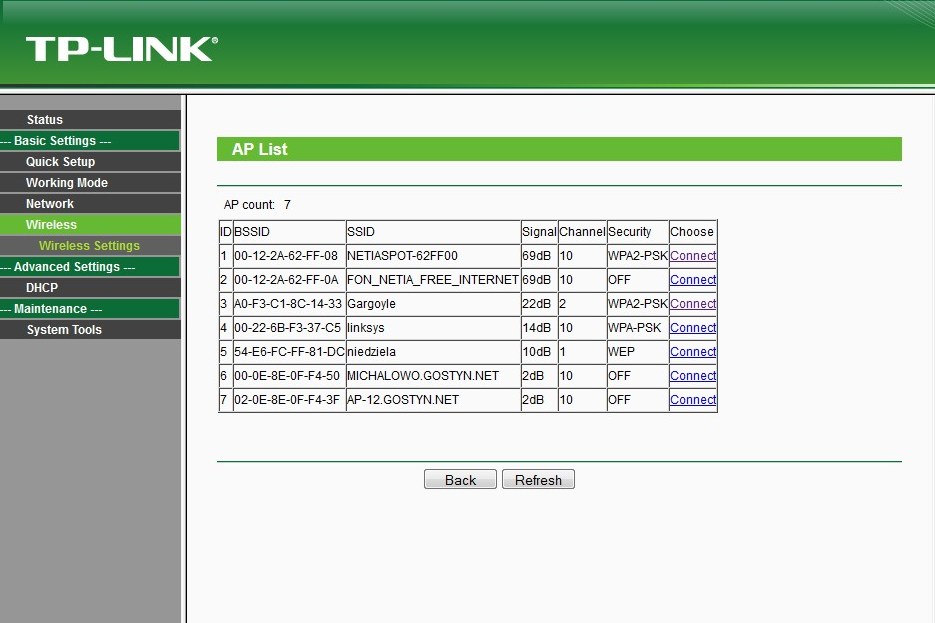The height and width of the screenshot is (623, 935).
Task: Connect to the Gargoyle access point
Action: [x=693, y=304]
